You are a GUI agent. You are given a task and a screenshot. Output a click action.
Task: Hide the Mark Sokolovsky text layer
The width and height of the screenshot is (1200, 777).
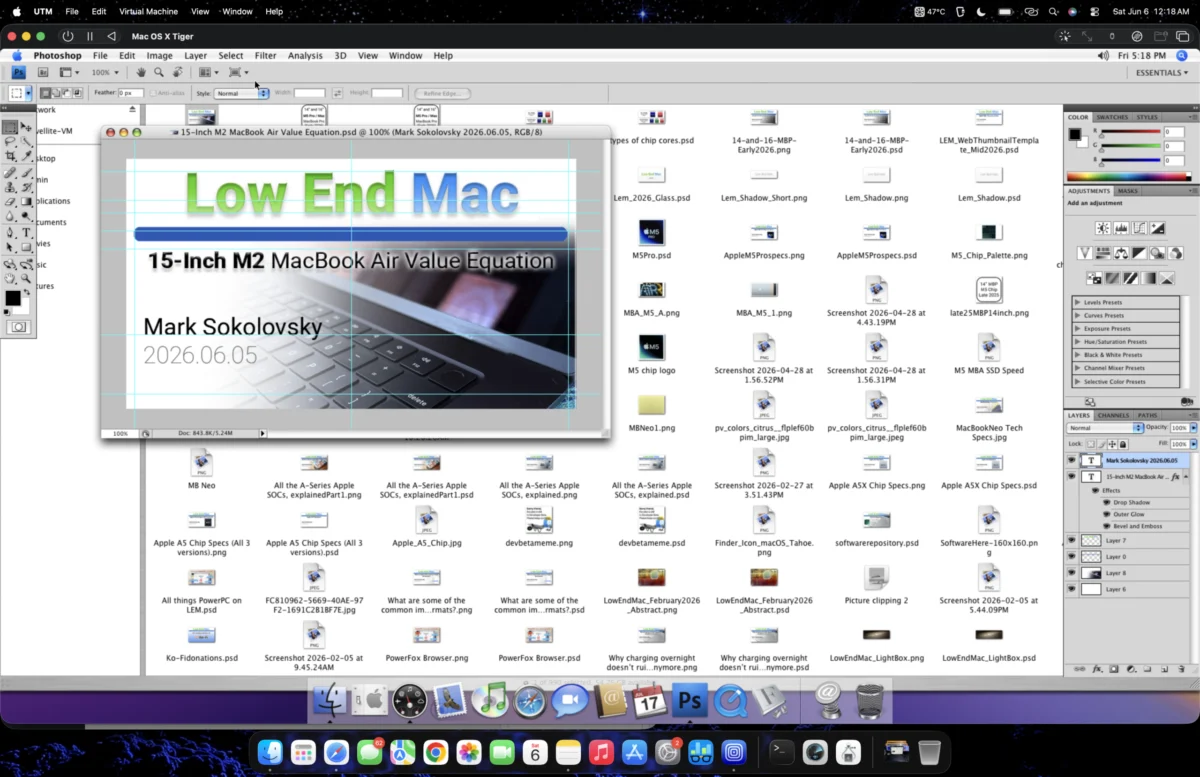(1071, 460)
